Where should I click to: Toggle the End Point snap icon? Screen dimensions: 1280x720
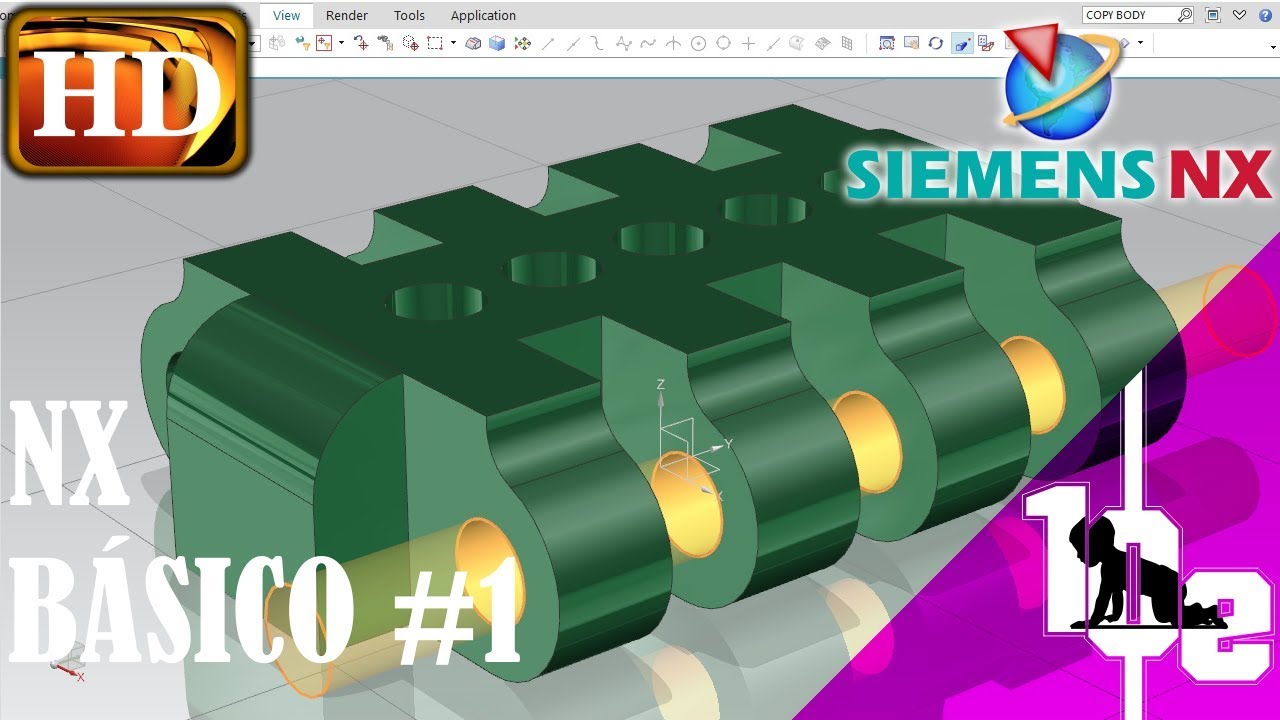click(548, 43)
